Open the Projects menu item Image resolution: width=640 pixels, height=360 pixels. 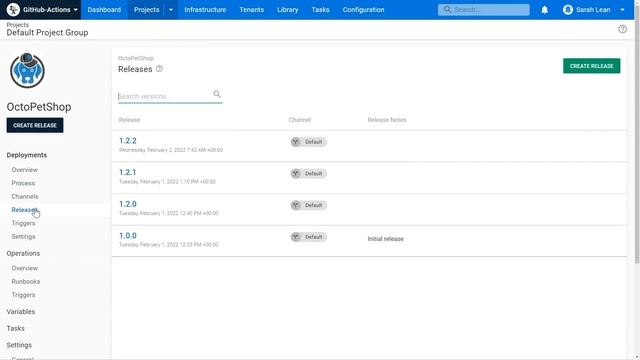coord(147,9)
